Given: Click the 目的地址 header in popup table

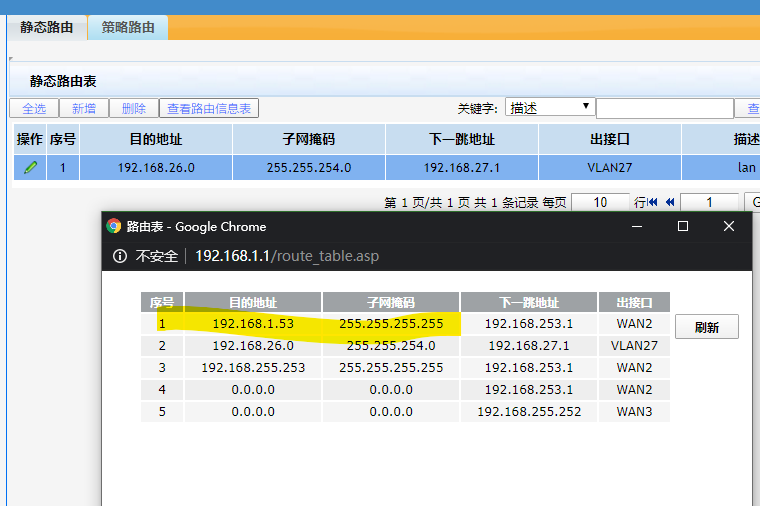Looking at the screenshot, I should click(x=253, y=302).
